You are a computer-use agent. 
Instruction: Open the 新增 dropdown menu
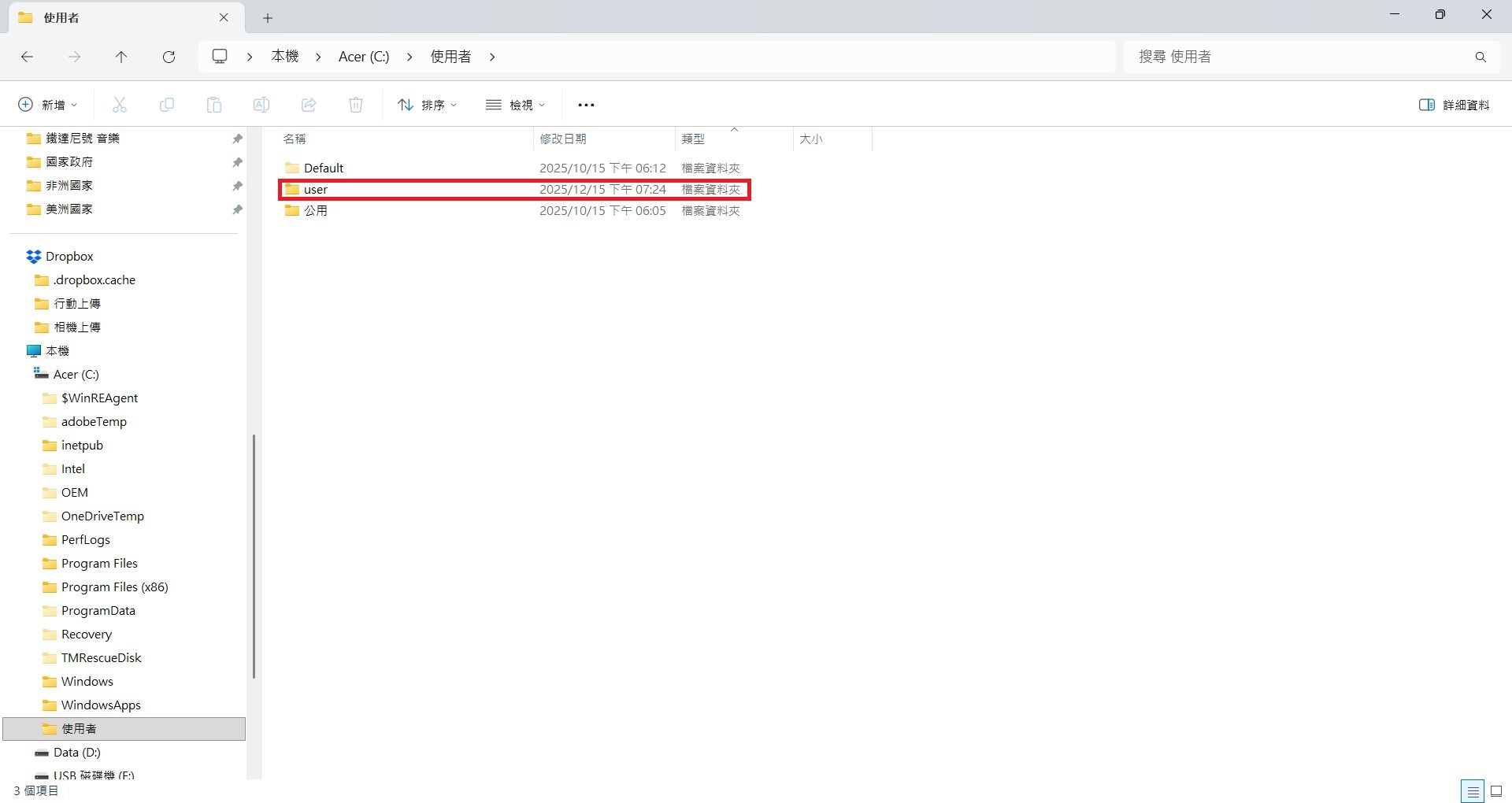(x=48, y=105)
